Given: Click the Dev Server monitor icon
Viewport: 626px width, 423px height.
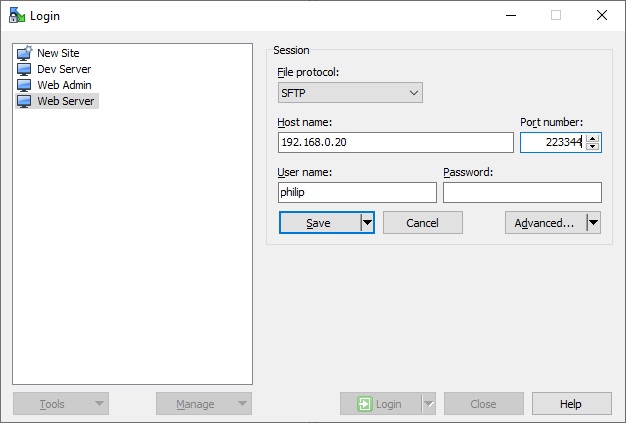Looking at the screenshot, I should tap(24, 69).
